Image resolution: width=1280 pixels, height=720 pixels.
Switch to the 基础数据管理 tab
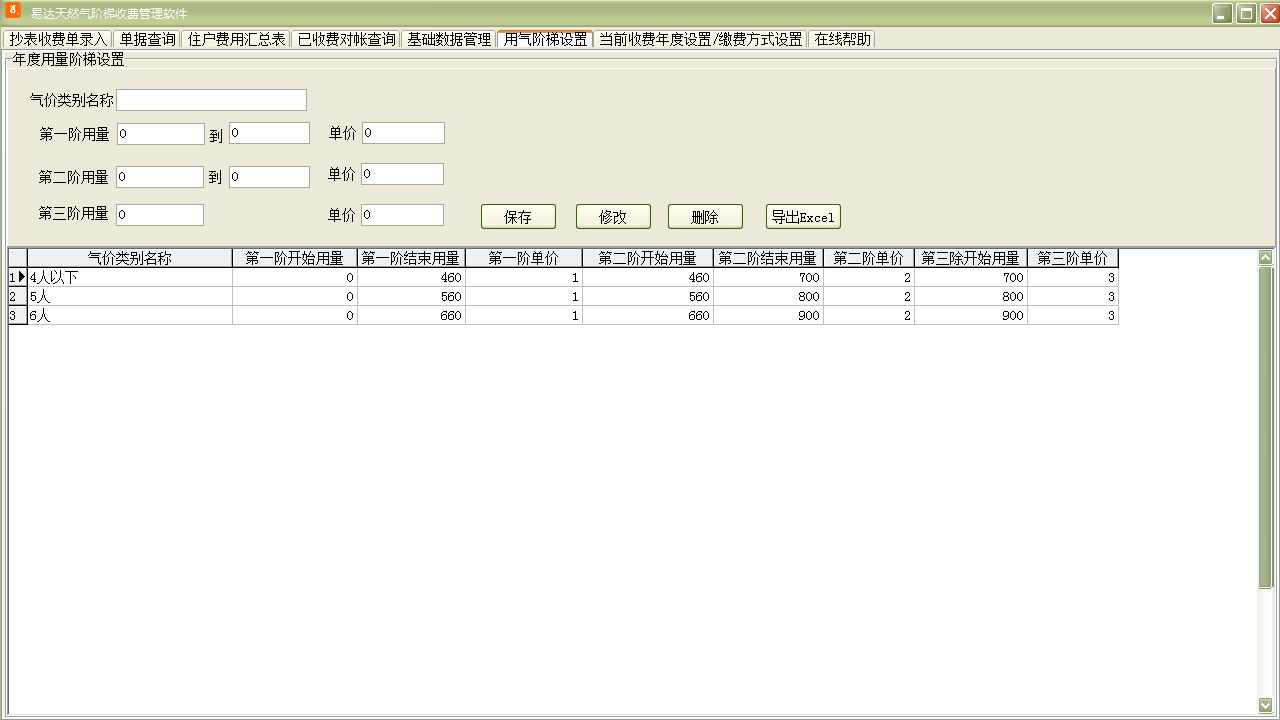[448, 39]
